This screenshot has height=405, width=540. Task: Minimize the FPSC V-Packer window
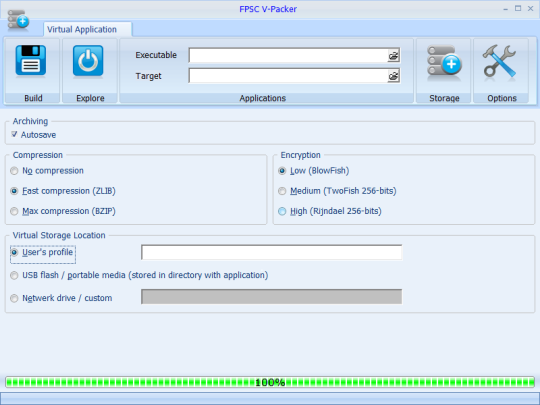point(505,9)
